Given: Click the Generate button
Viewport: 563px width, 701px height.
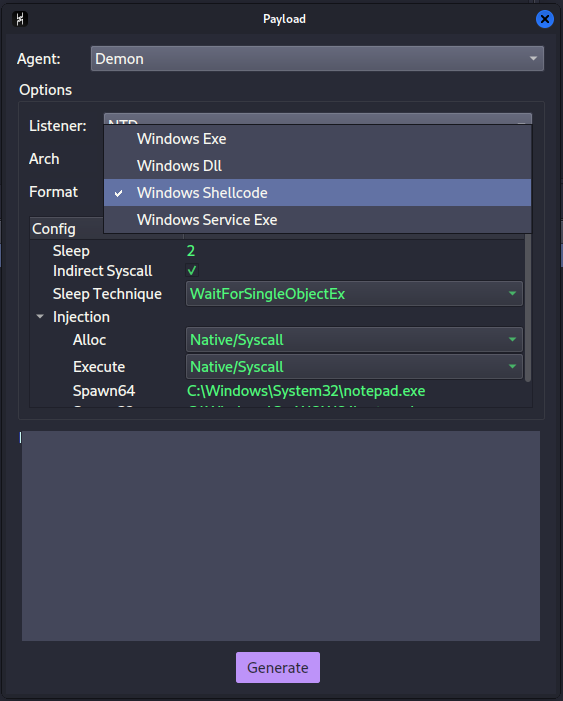Looking at the screenshot, I should coord(278,667).
